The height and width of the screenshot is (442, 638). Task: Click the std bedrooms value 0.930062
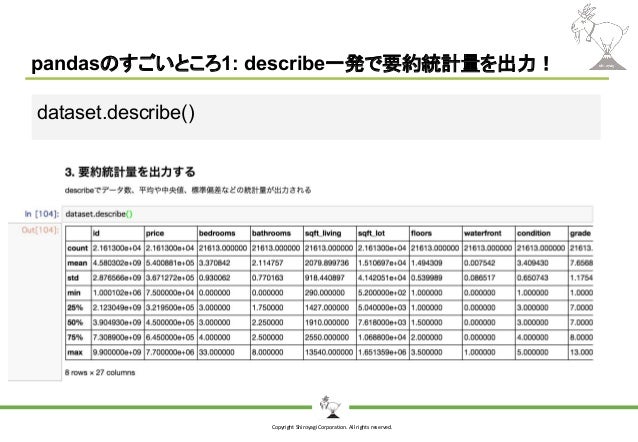pos(214,278)
